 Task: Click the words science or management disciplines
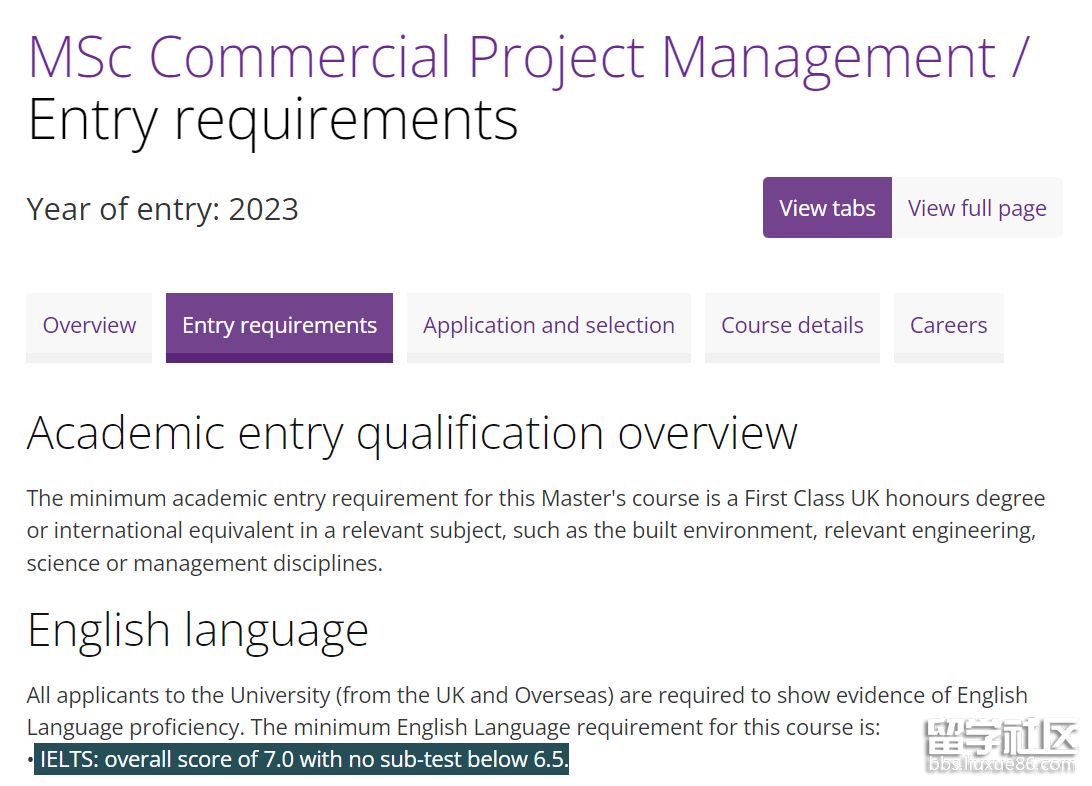point(204,563)
